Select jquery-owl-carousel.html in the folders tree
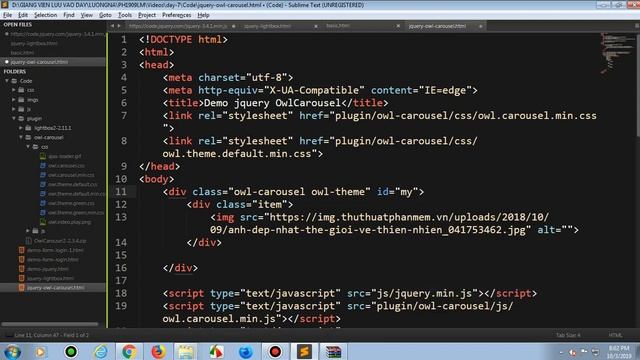 56,288
